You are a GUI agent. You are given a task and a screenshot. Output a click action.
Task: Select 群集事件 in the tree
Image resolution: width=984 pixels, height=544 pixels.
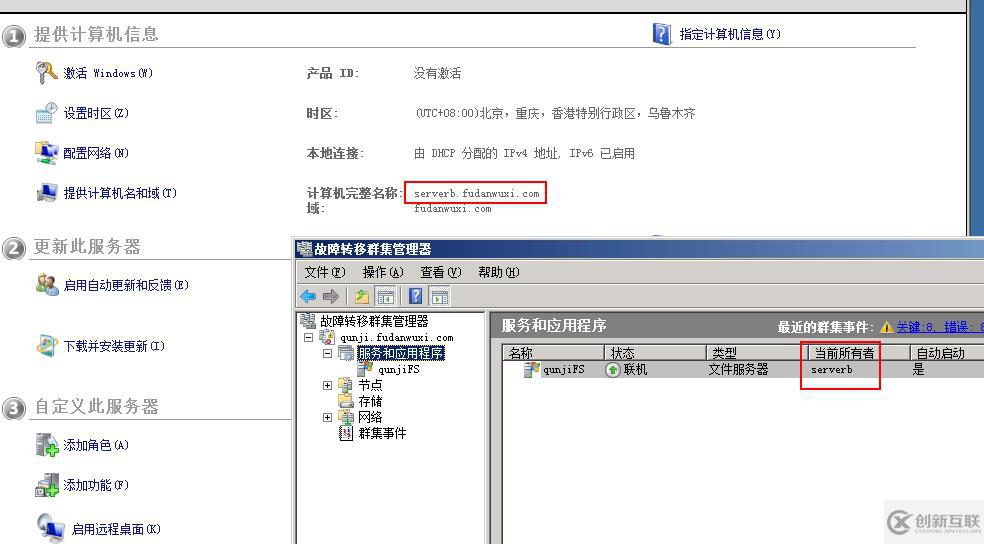(382, 433)
